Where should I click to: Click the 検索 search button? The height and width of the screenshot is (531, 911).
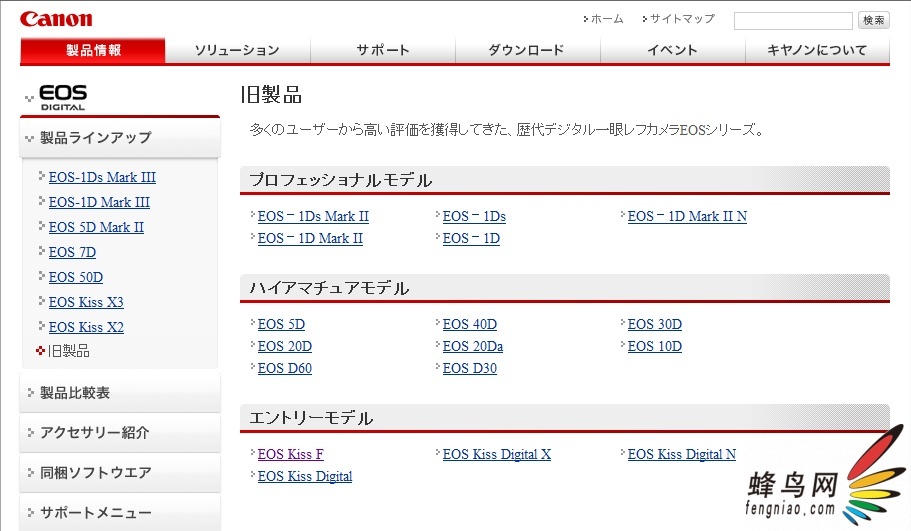(x=873, y=20)
